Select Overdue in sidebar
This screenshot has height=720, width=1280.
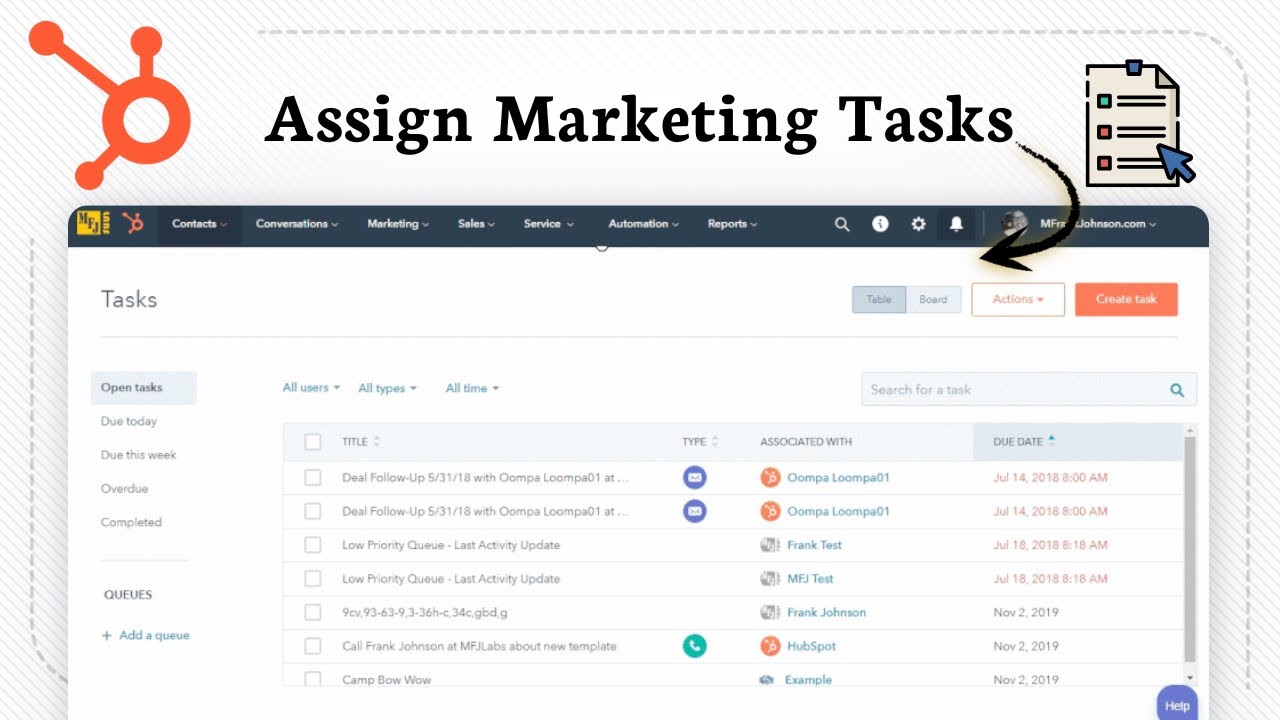tap(124, 489)
